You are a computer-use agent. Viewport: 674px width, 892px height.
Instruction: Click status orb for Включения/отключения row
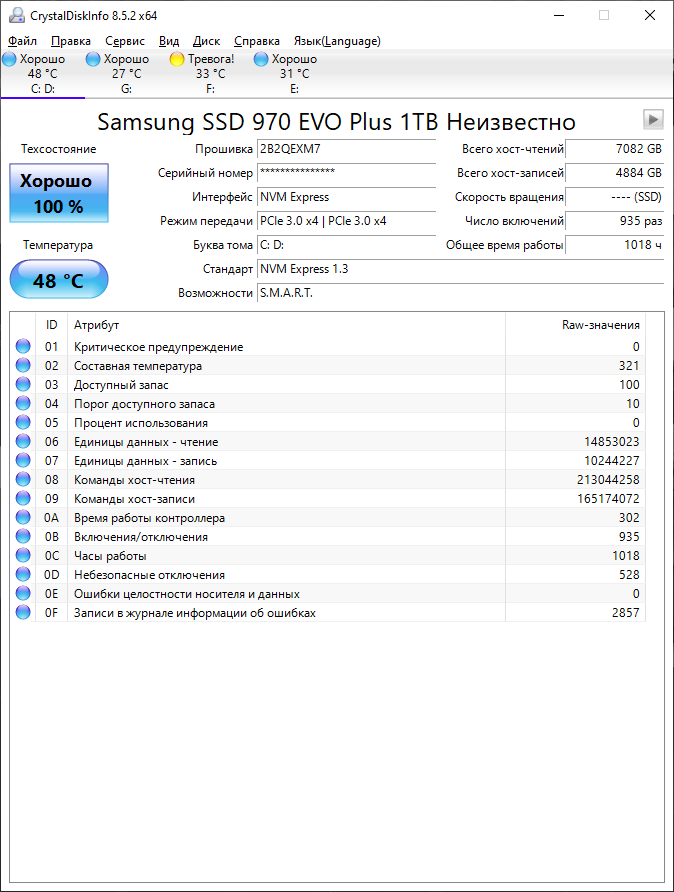pos(23,536)
